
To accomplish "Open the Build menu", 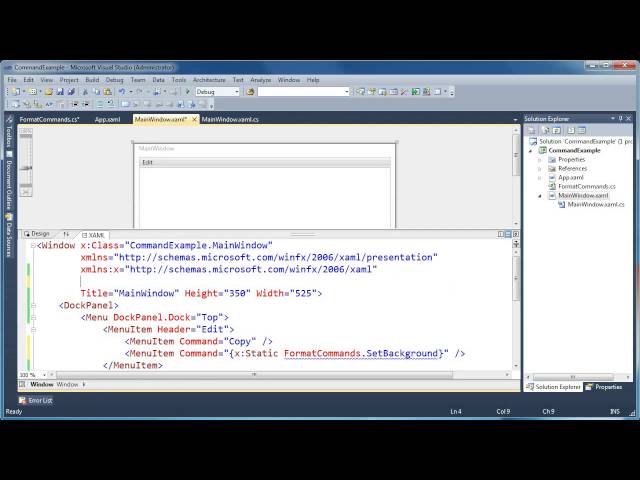I will 92,80.
